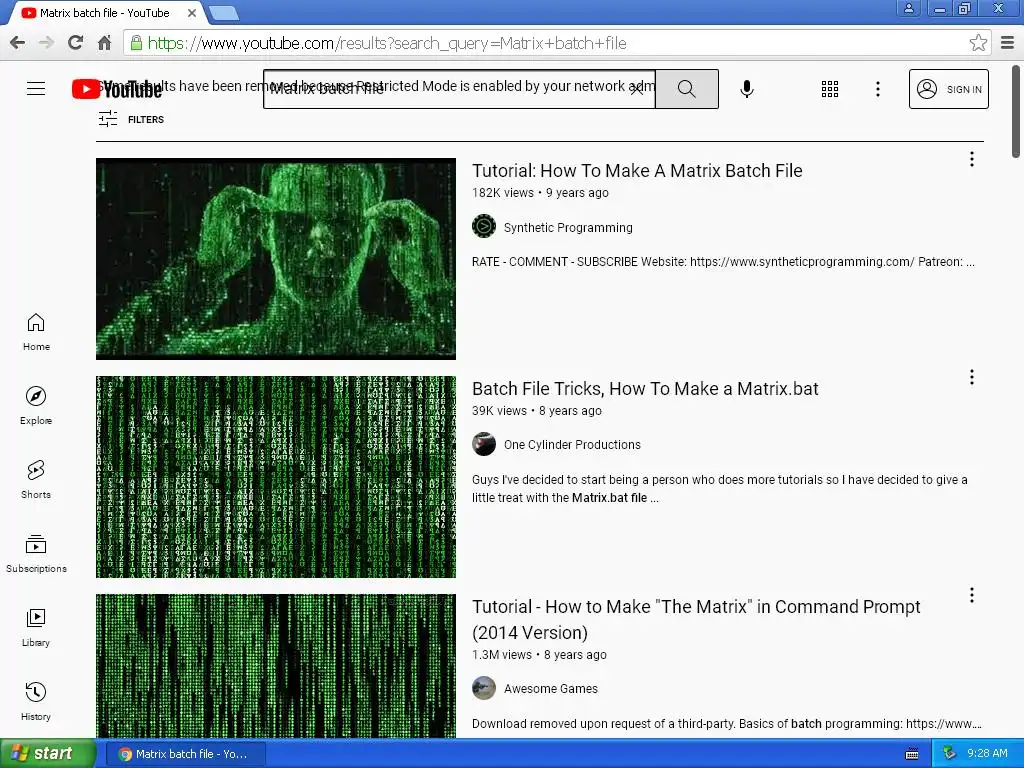Open settings three-dot menu beside Sign In
The width and height of the screenshot is (1024, 768).
click(x=878, y=89)
